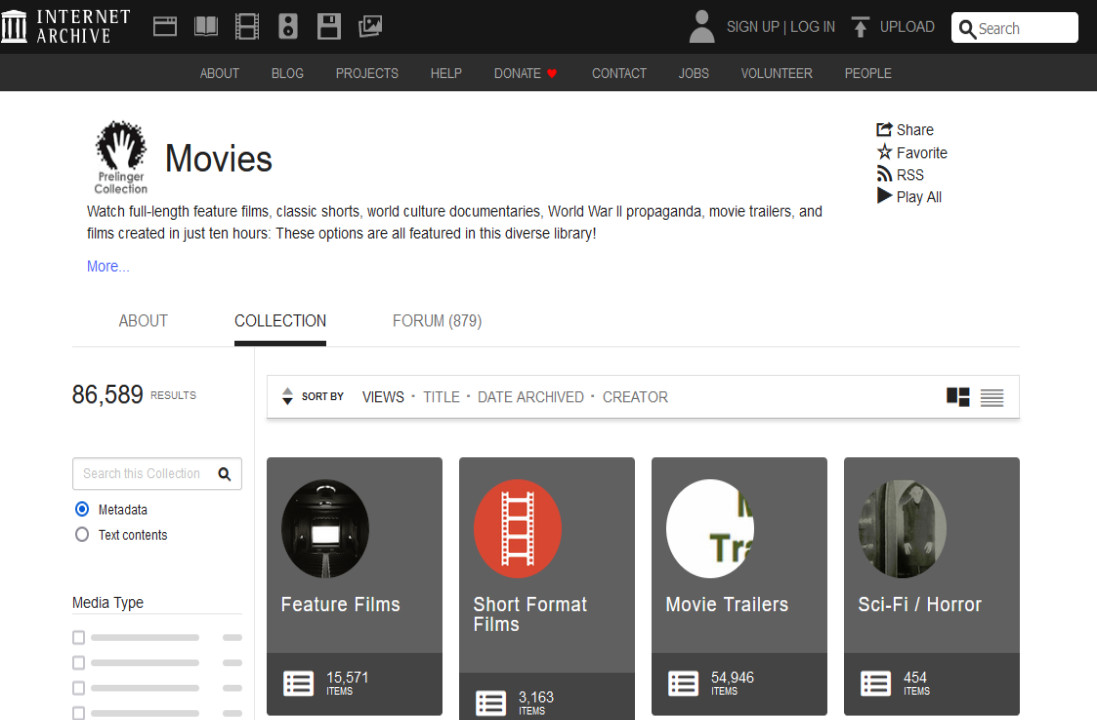Open the Internet Archive home logo
This screenshot has height=720, width=1097.
pos(66,27)
